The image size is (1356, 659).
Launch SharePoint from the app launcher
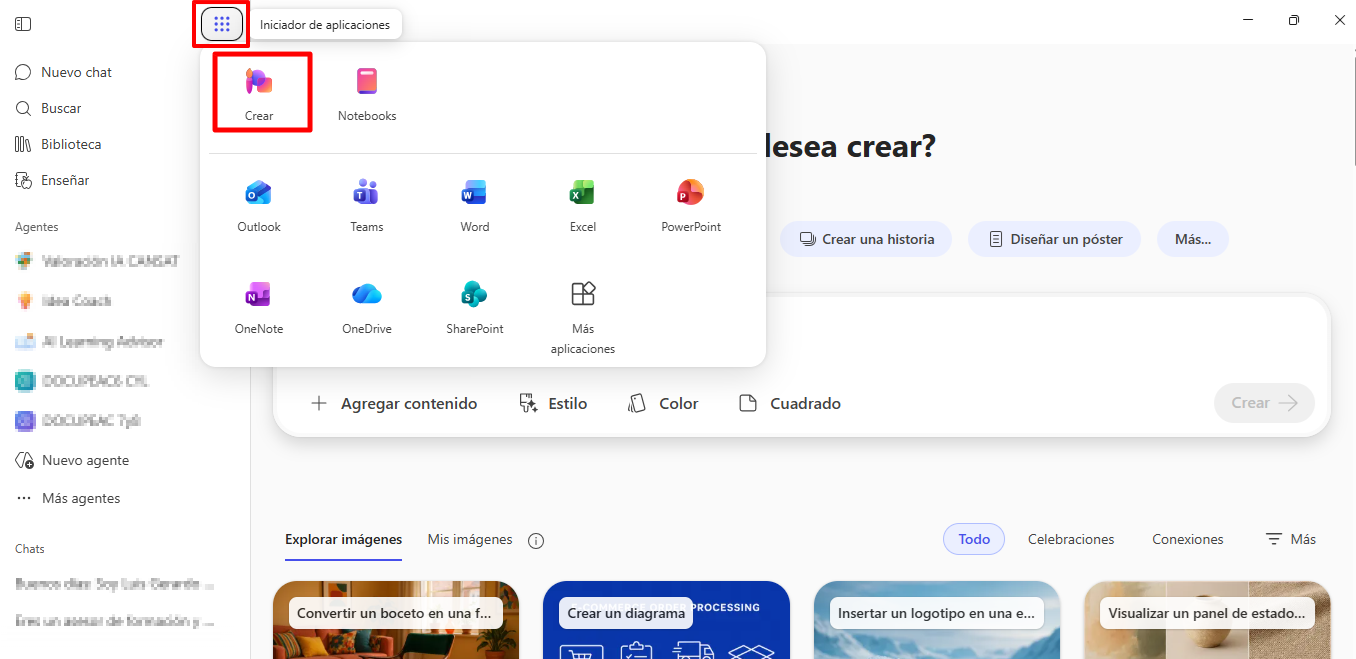pyautogui.click(x=475, y=308)
